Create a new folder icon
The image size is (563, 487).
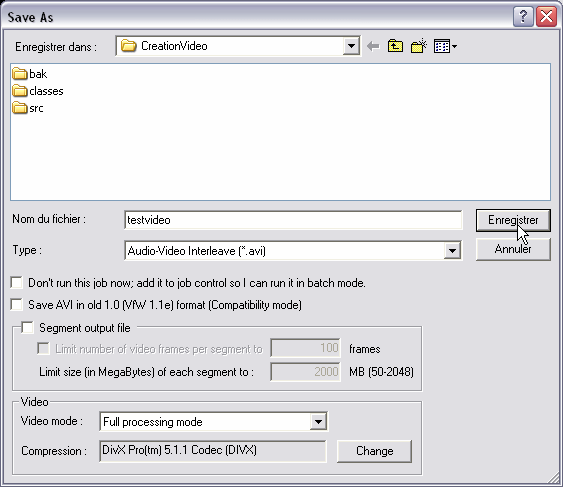click(x=419, y=46)
